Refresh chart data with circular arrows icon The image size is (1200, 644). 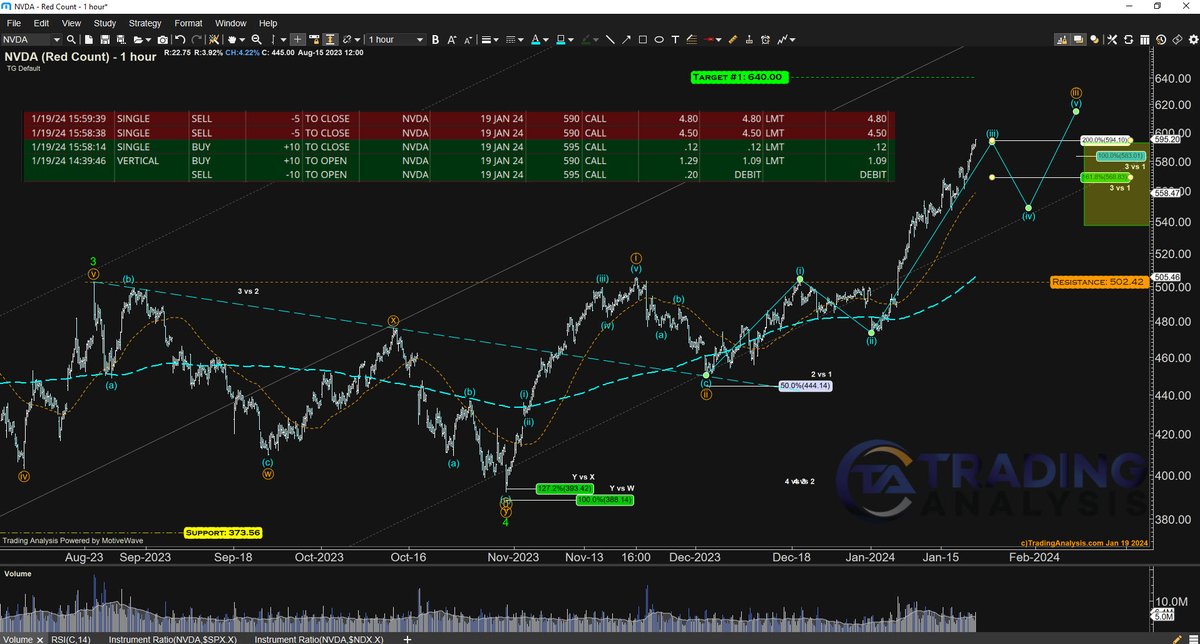click(1128, 39)
